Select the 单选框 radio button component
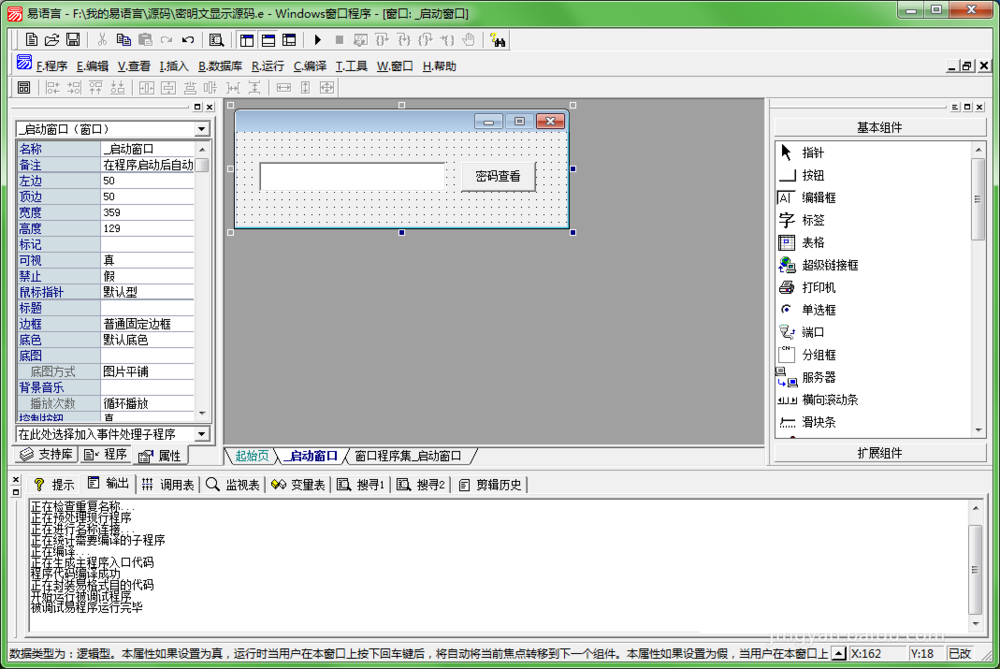Screen dimensions: 1000x669 818,310
